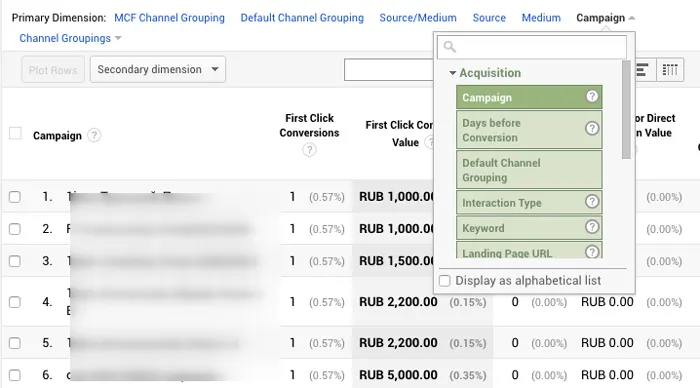Tick checkbox for row 2
The image size is (700, 388).
pos(15,229)
